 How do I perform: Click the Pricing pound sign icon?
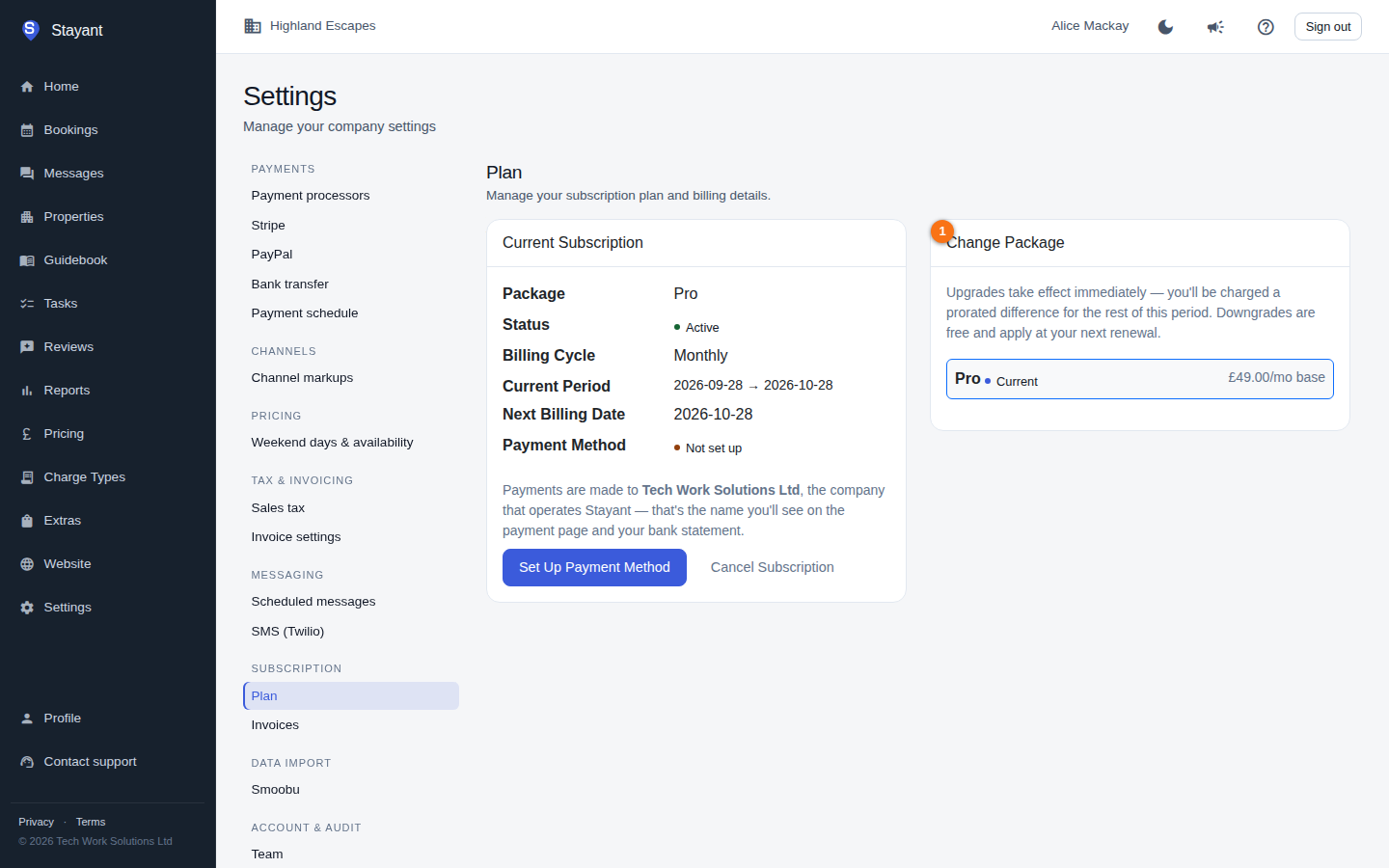(x=27, y=434)
